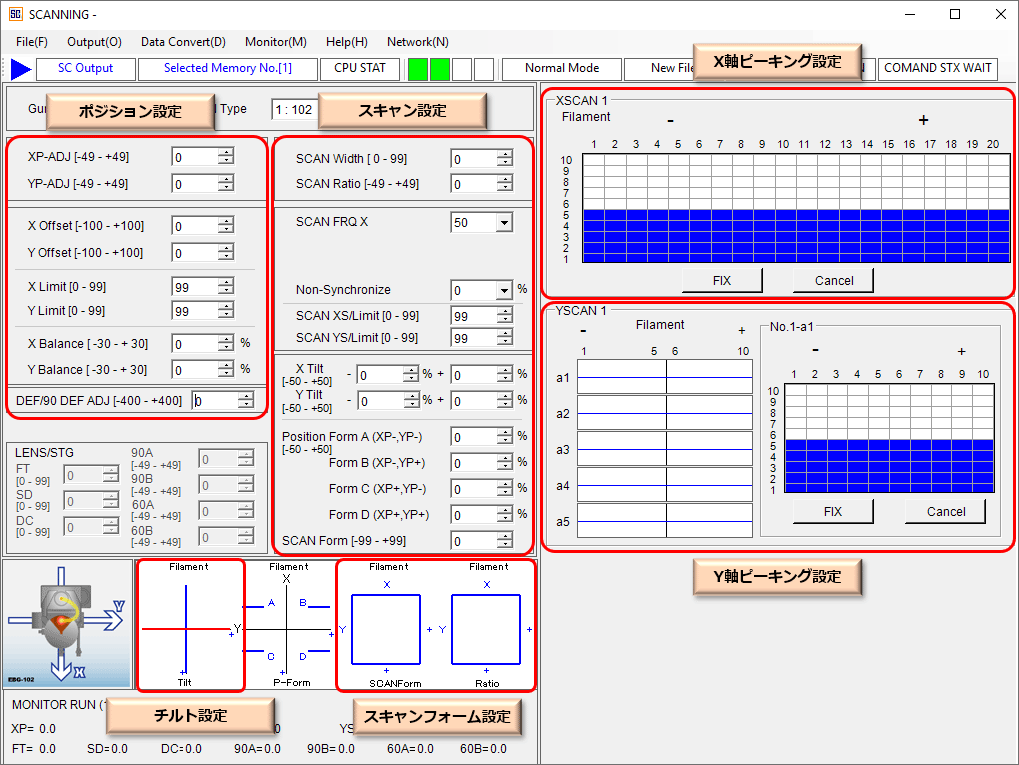The height and width of the screenshot is (765, 1019).
Task: Click the SC Output toolbar button
Action: tap(85, 68)
